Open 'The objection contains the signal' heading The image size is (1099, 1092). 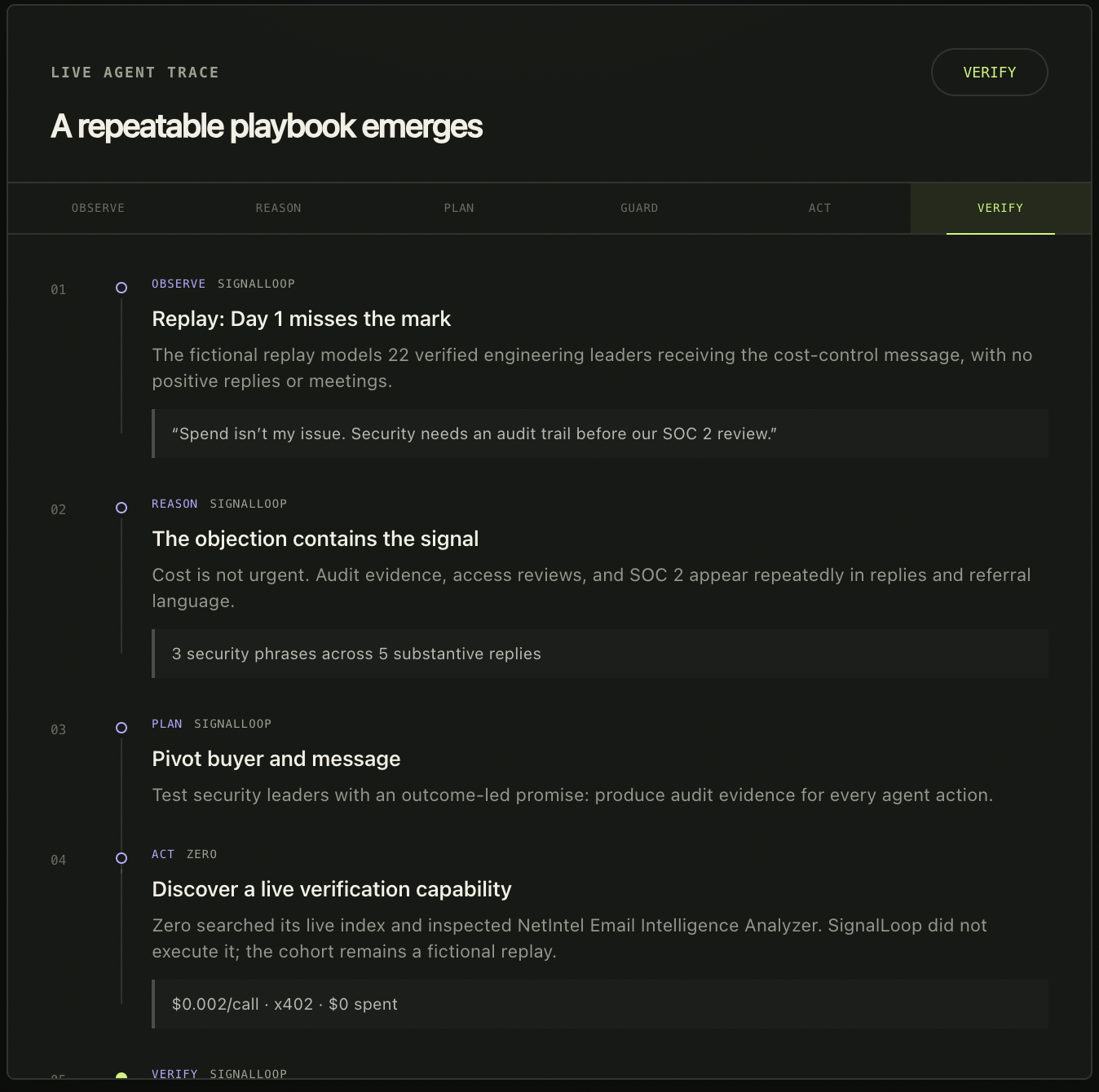(316, 539)
